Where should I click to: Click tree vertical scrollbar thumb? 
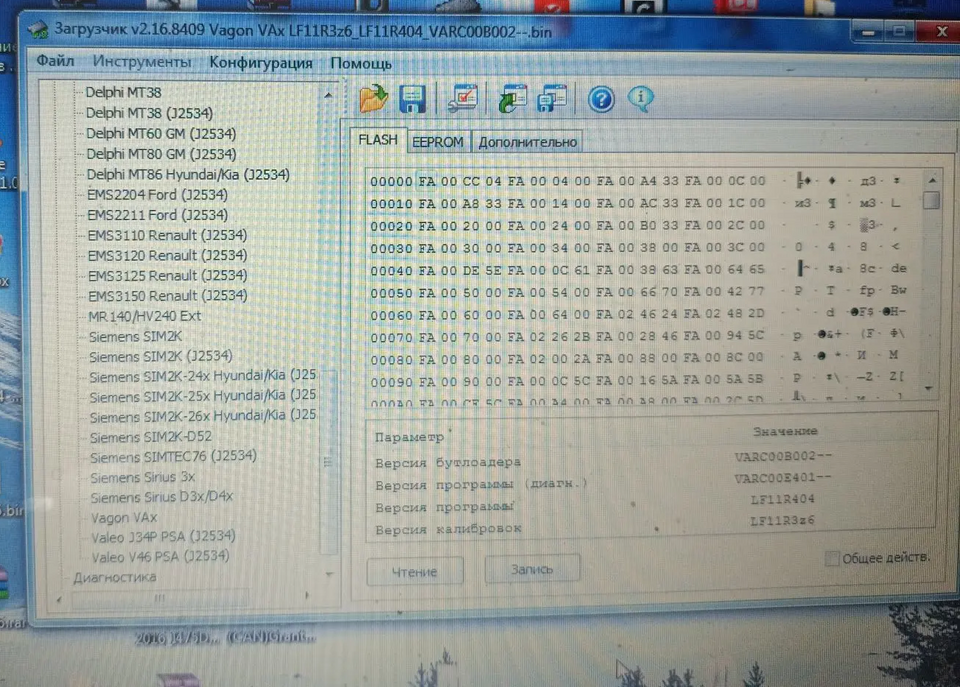tap(328, 462)
